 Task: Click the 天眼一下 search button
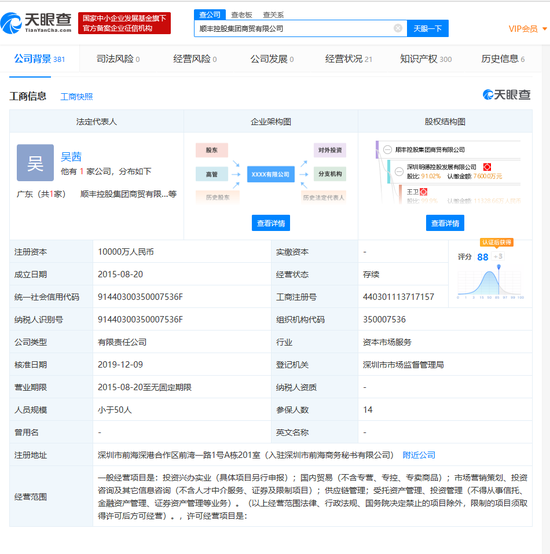click(428, 28)
